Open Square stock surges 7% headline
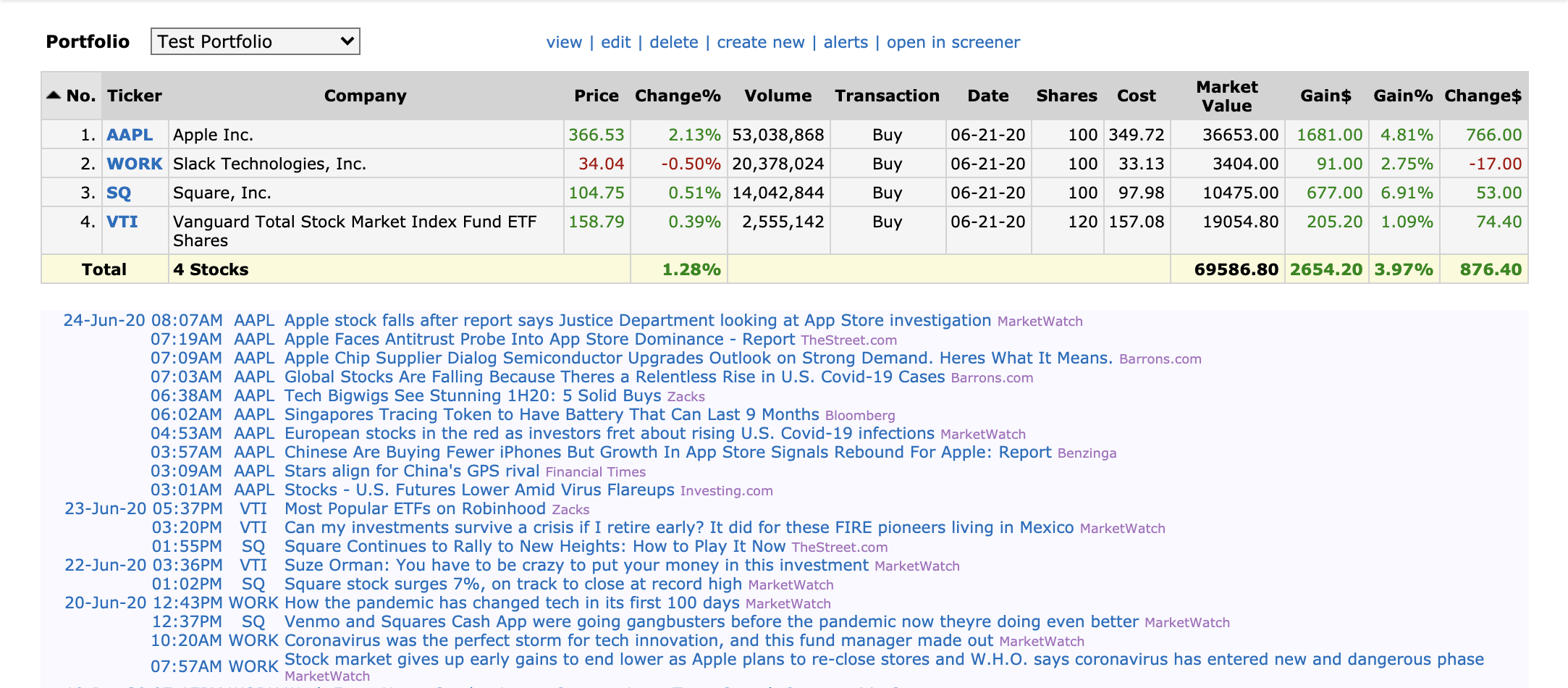 point(513,584)
